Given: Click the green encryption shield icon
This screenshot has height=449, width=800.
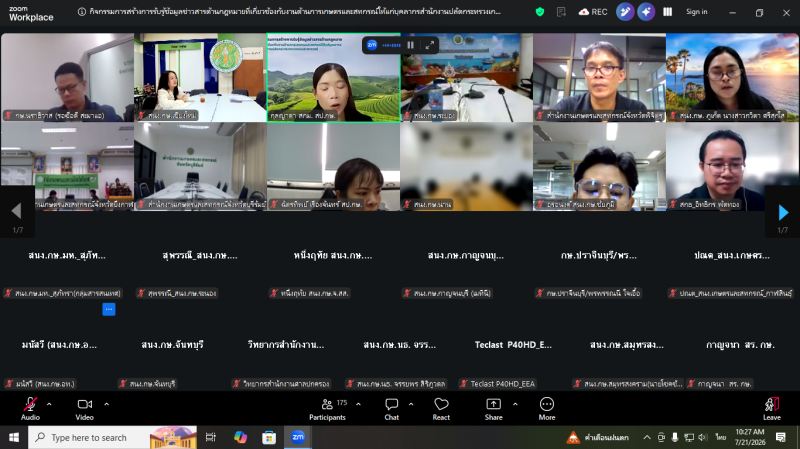Looking at the screenshot, I should [540, 12].
